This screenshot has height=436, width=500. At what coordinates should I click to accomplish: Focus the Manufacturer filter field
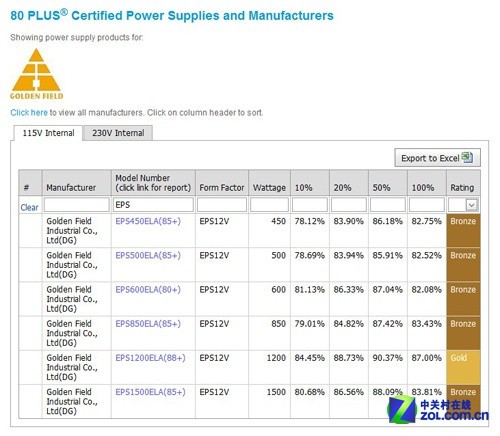point(77,205)
